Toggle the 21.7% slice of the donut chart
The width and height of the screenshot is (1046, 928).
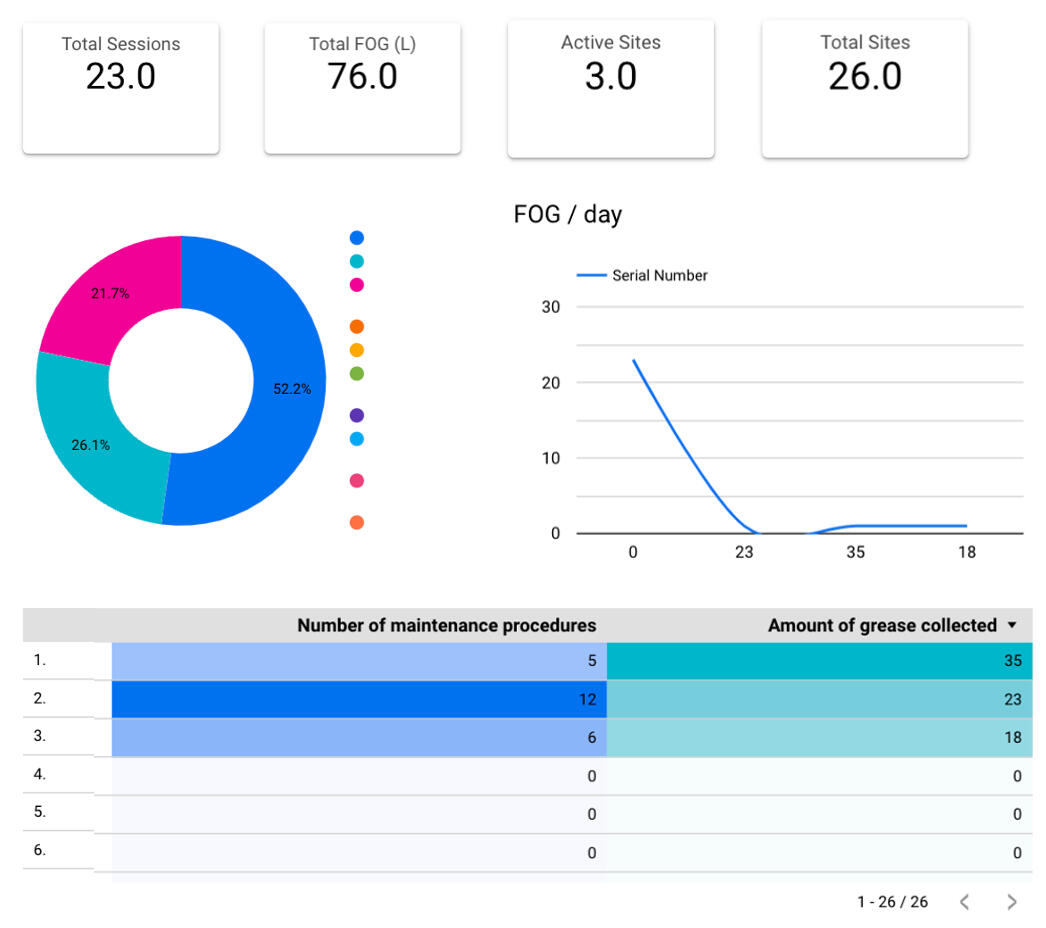coord(110,293)
